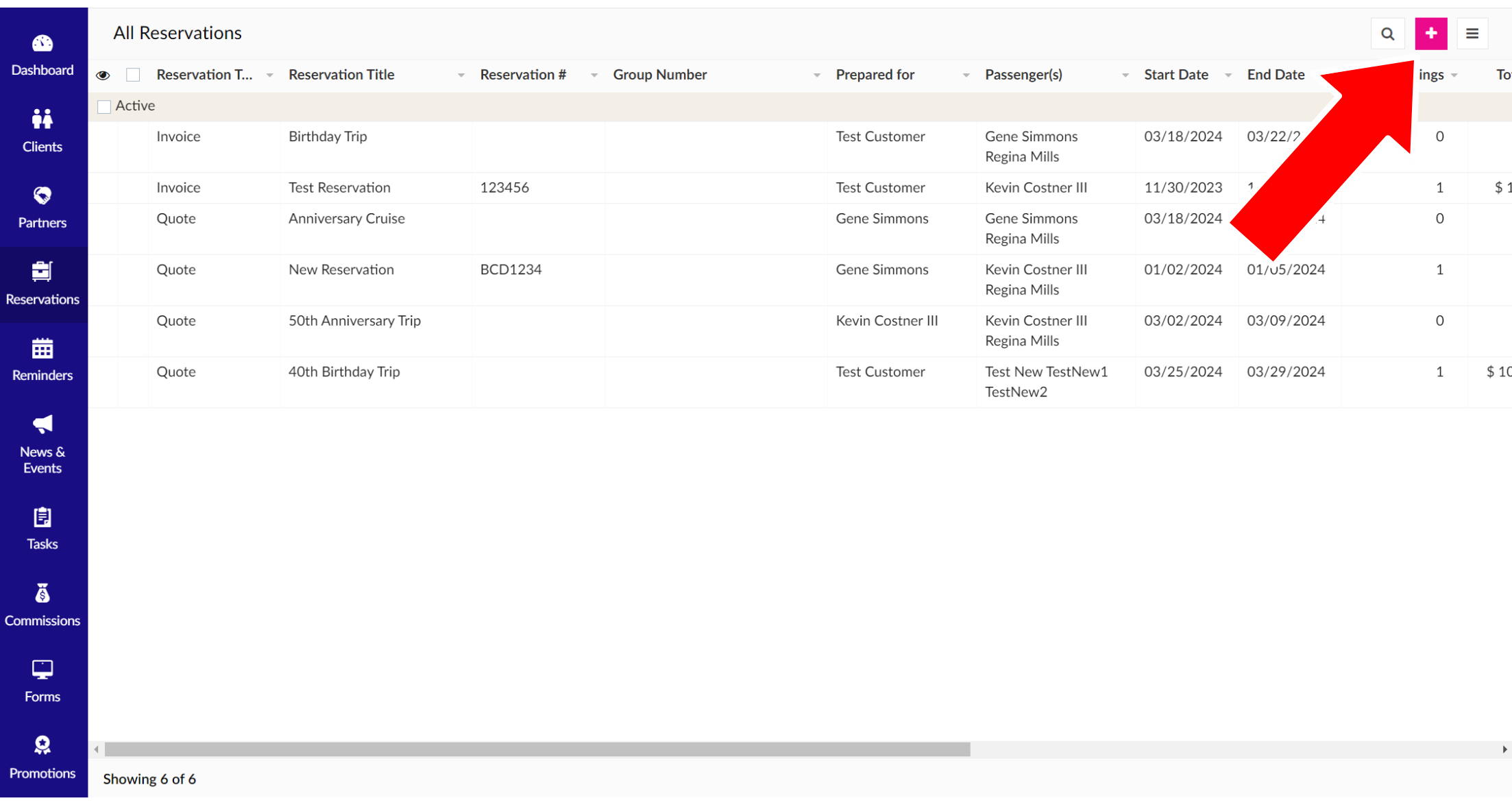Viewport: 1512px width, 805px height.
Task: Click the right scroll arrow
Action: pyautogui.click(x=1504, y=749)
